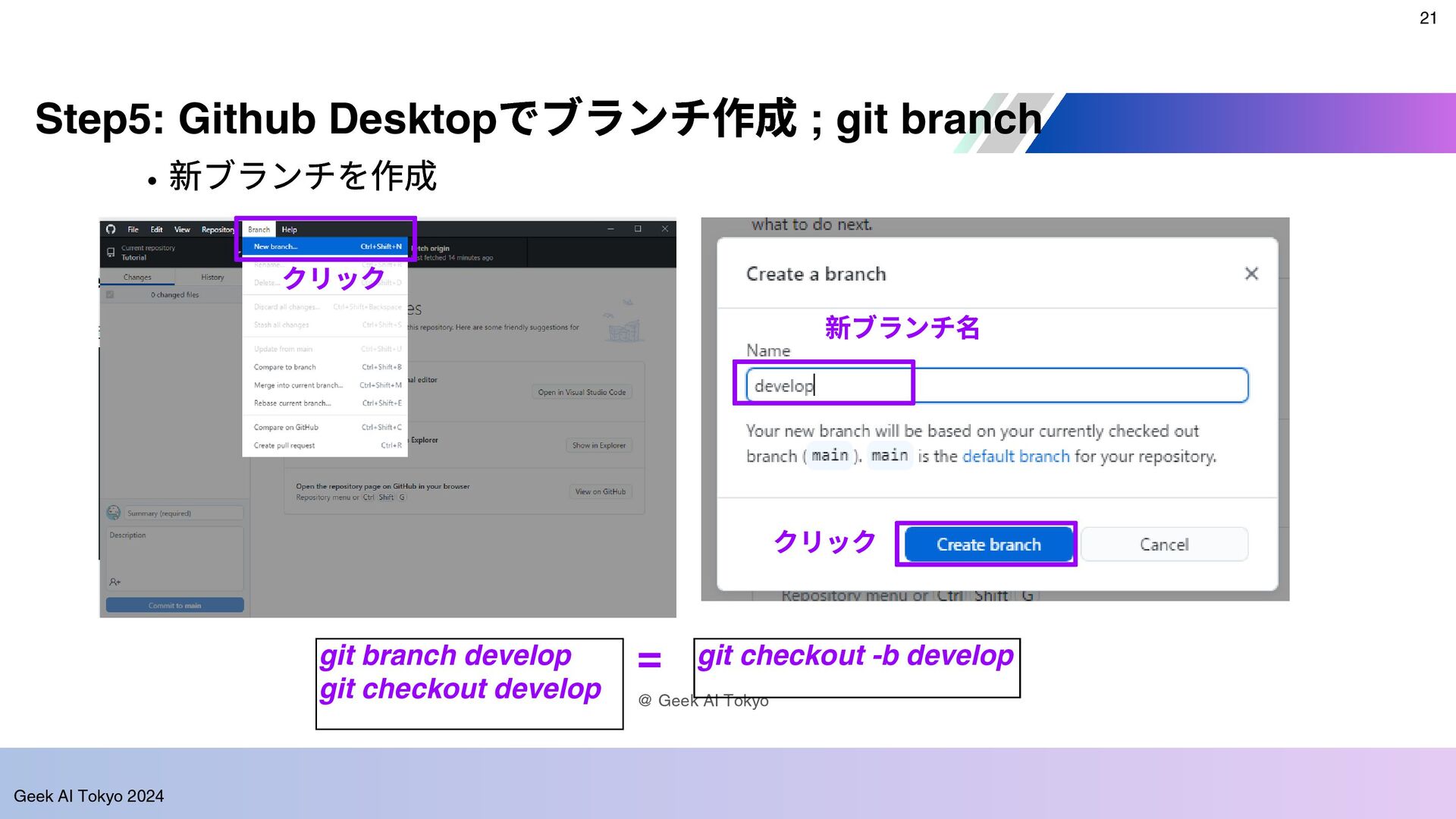1456x819 pixels.
Task: Click the add co-authors icon in Description box
Action: (115, 582)
